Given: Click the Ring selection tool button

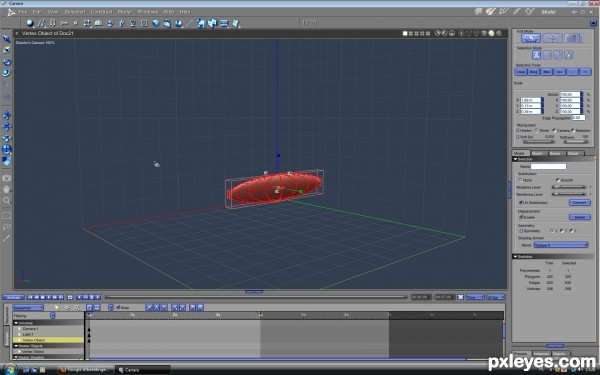Looking at the screenshot, I should click(x=534, y=72).
